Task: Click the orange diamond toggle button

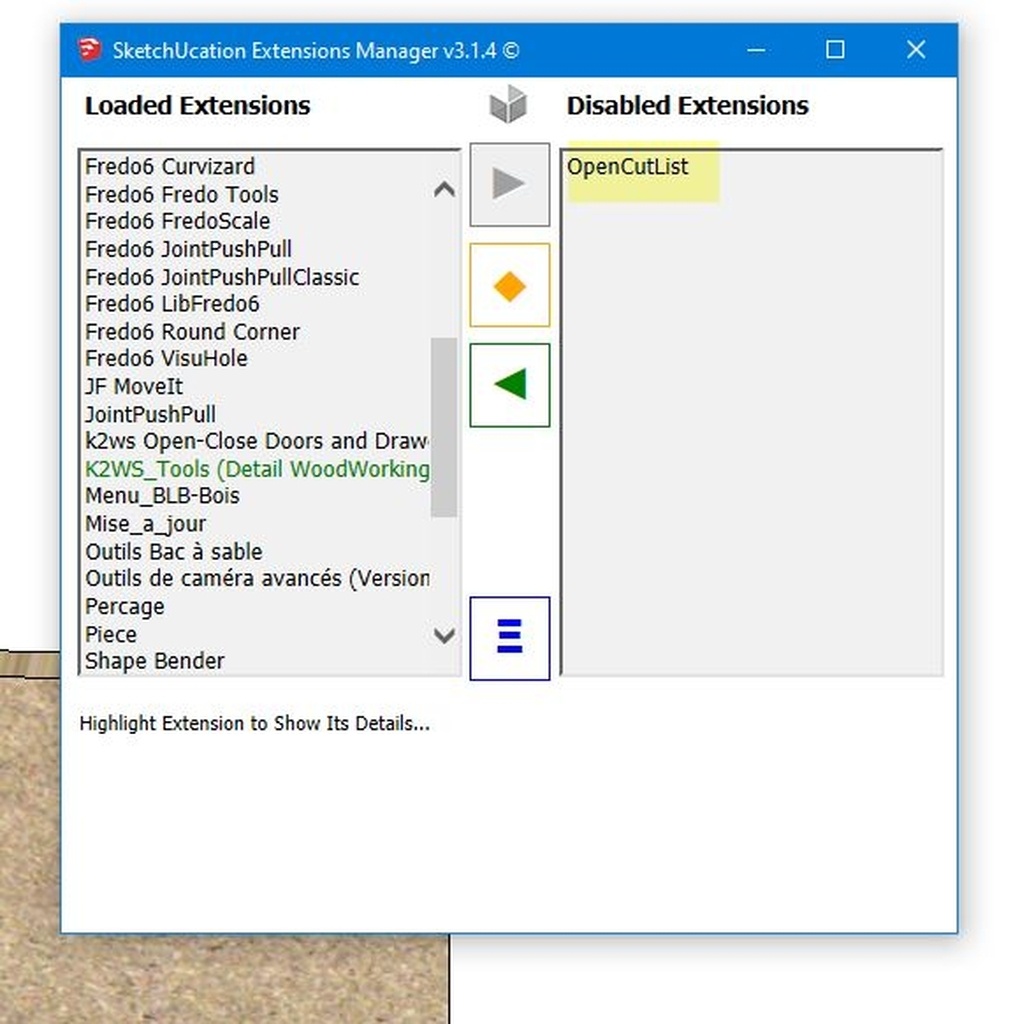Action: [x=509, y=285]
